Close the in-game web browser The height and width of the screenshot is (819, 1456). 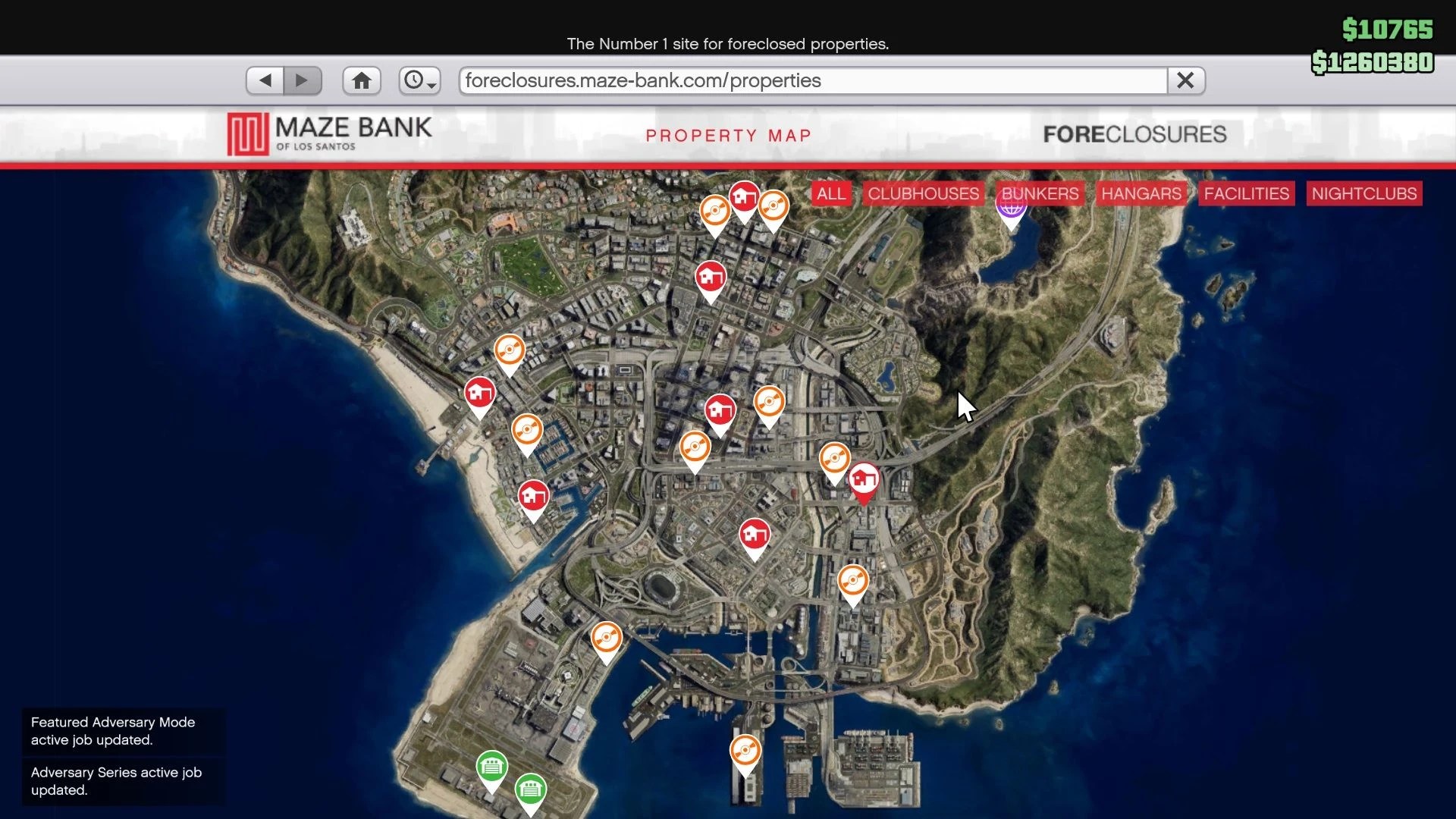click(x=1186, y=80)
